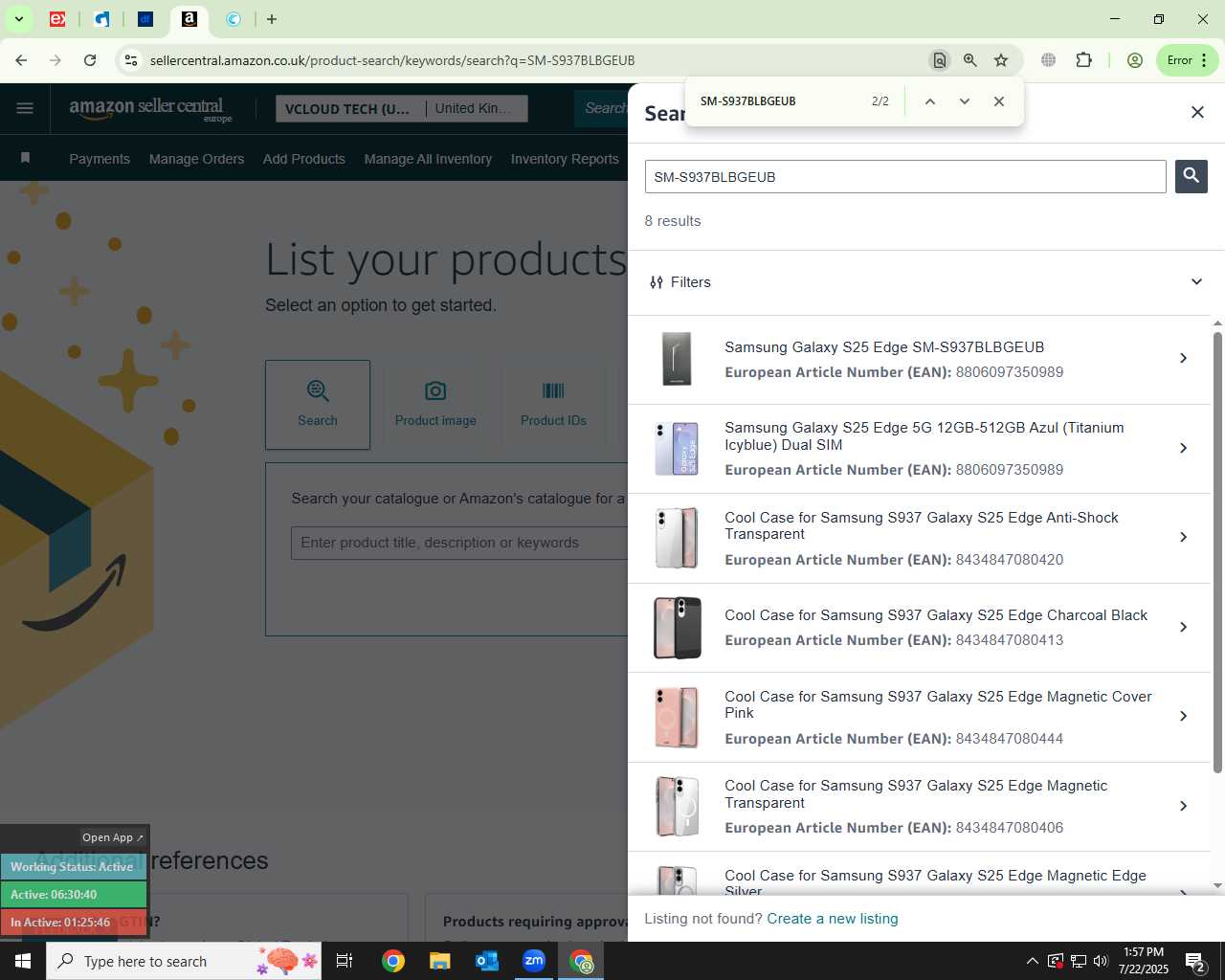Open the Chrome profile icon
This screenshot has height=980, width=1225.
(x=1135, y=60)
